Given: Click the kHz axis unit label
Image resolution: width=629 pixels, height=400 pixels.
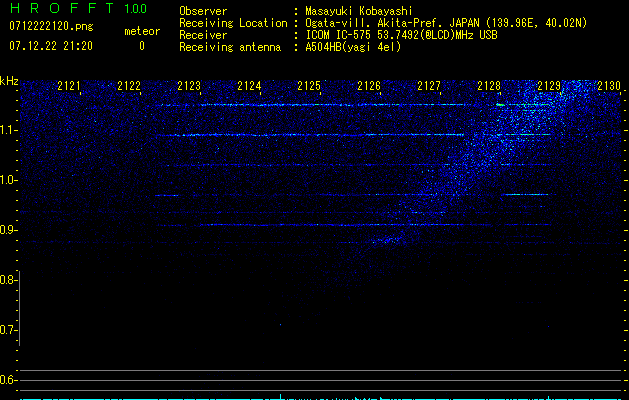Looking at the screenshot, I should tap(9, 81).
